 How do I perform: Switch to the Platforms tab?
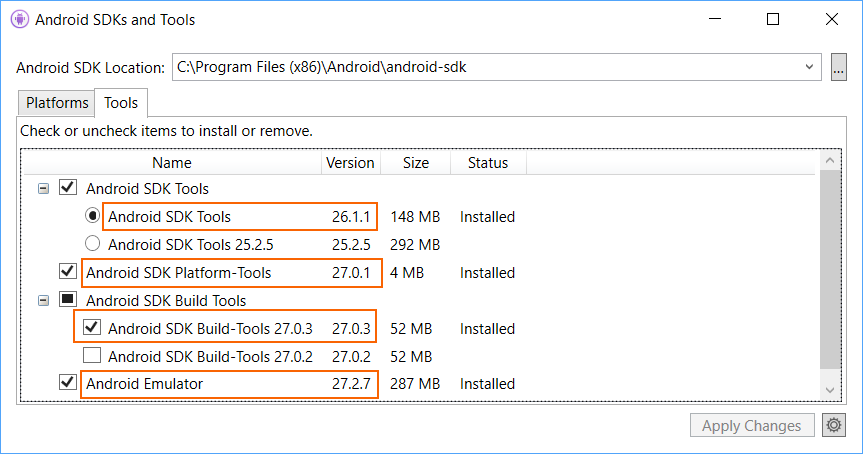click(57, 103)
